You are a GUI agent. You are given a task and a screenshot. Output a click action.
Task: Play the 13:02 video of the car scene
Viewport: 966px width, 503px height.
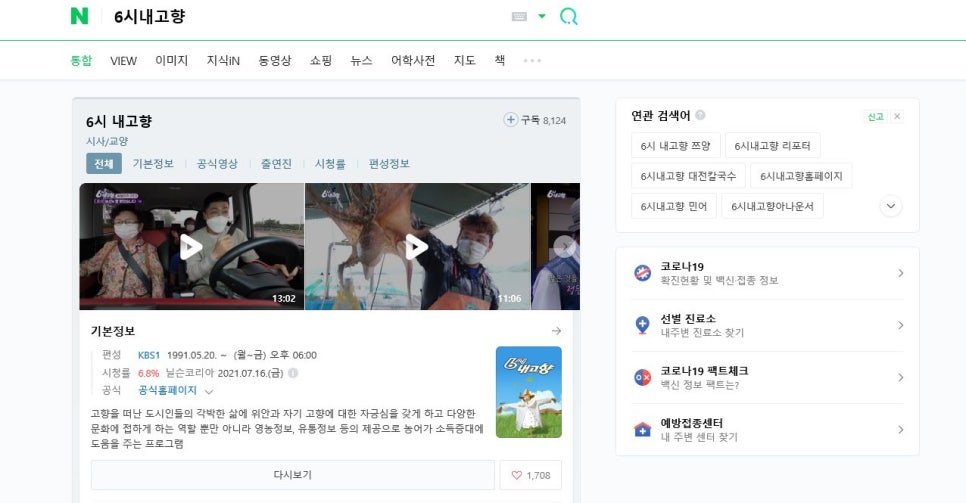point(192,247)
